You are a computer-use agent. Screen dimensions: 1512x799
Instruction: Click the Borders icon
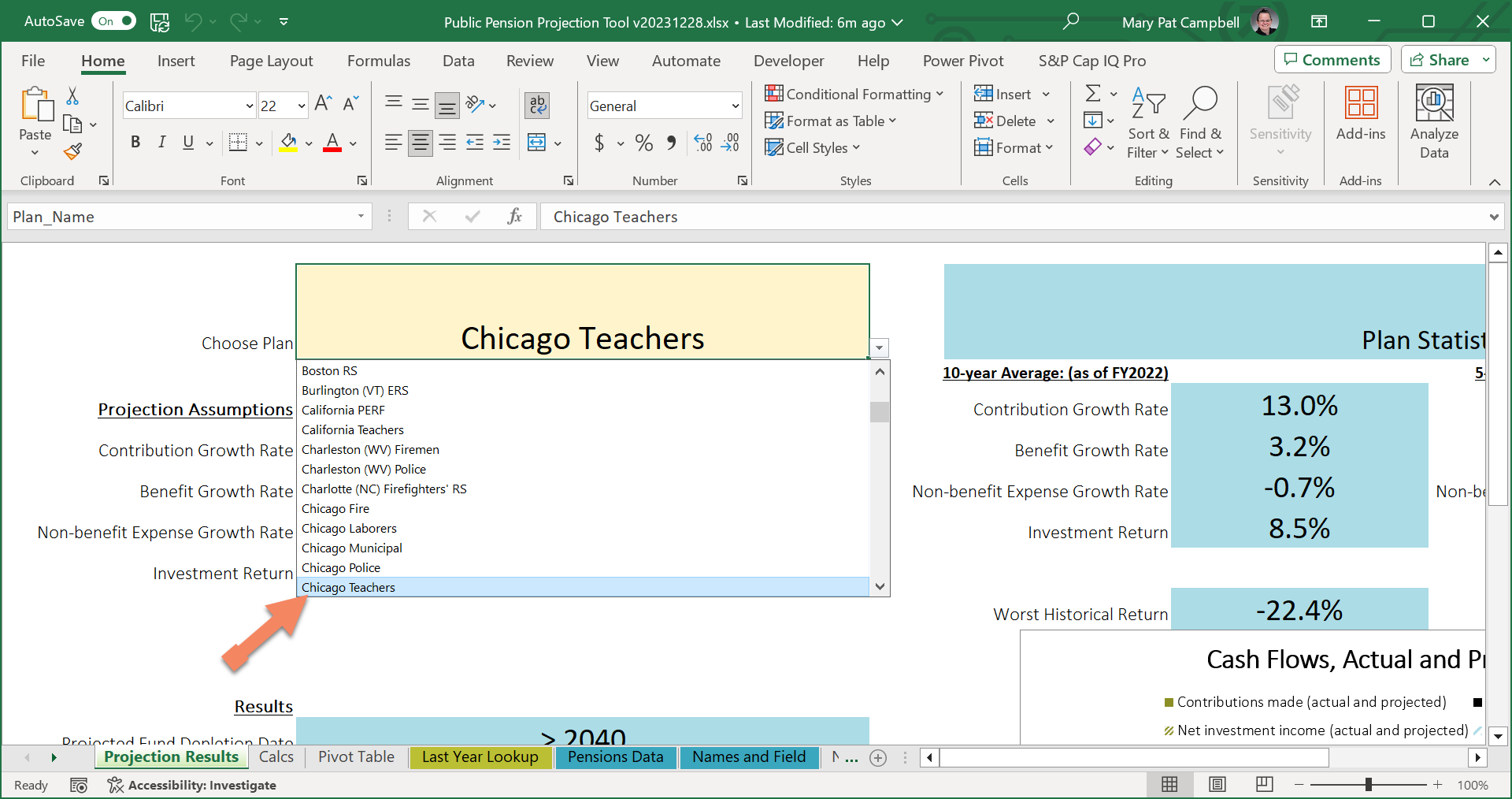238,143
